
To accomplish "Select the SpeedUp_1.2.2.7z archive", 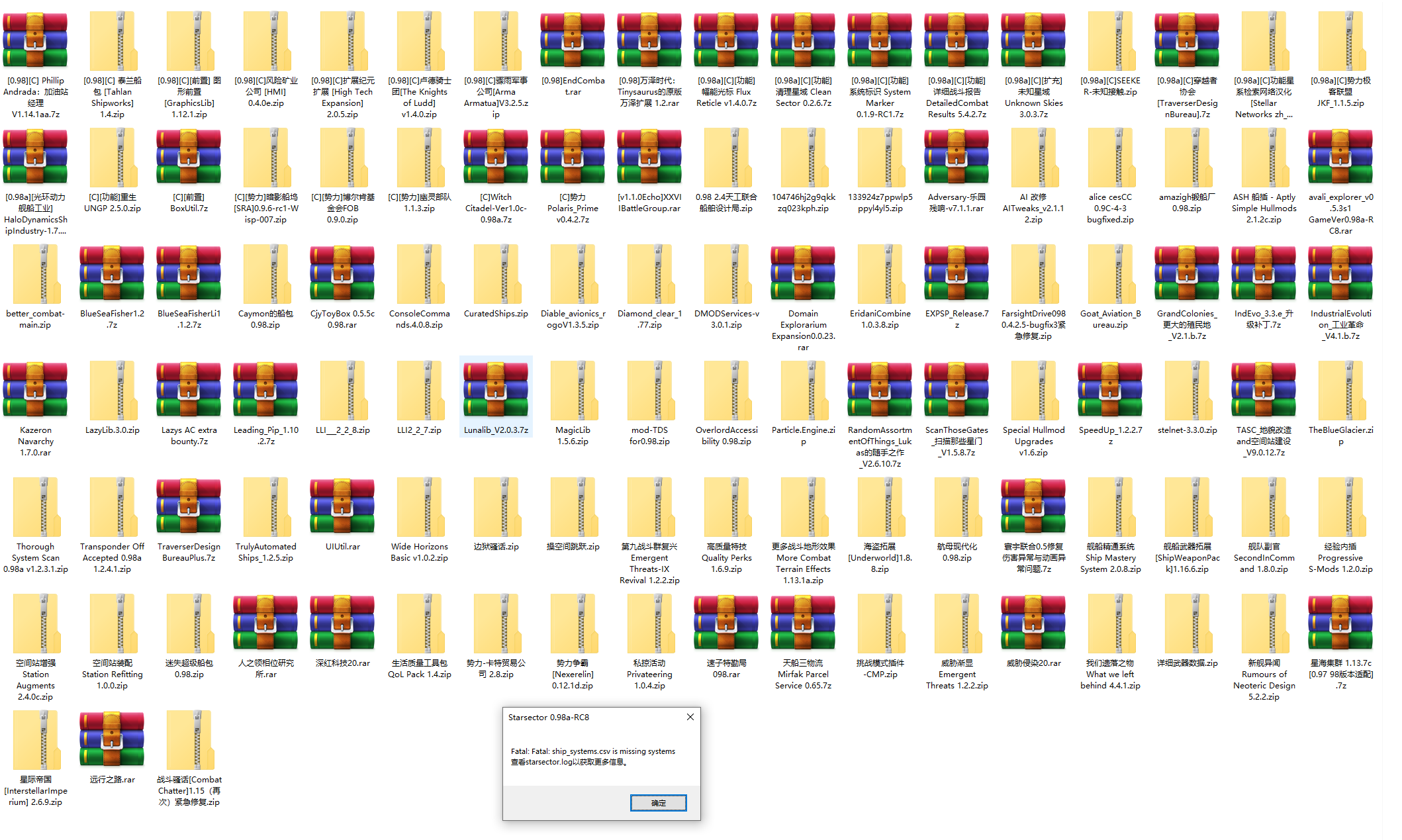I will [x=1110, y=390].
